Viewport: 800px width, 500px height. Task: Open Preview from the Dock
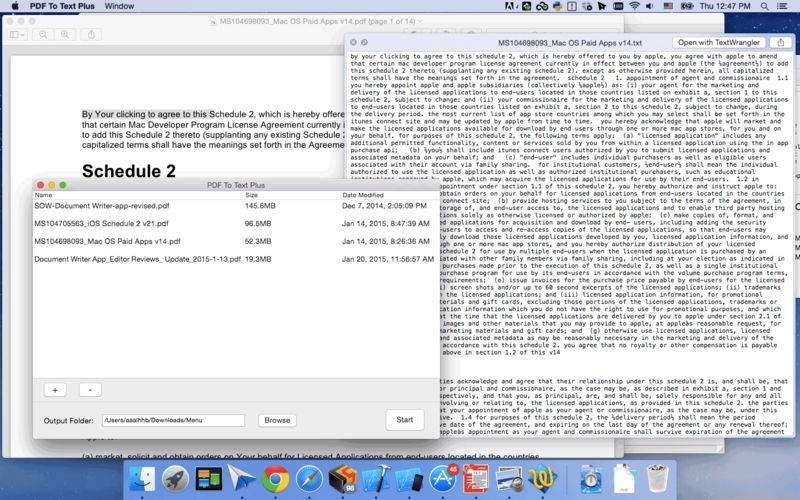509,480
